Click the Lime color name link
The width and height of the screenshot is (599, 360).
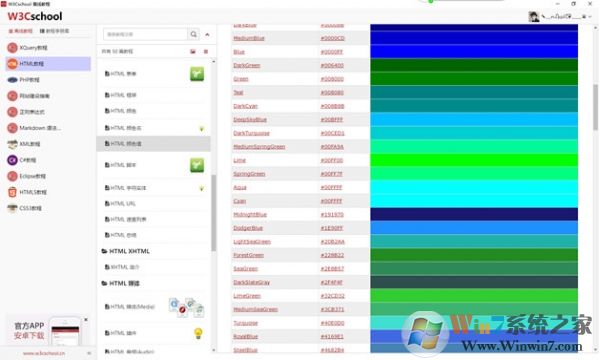tap(240, 161)
